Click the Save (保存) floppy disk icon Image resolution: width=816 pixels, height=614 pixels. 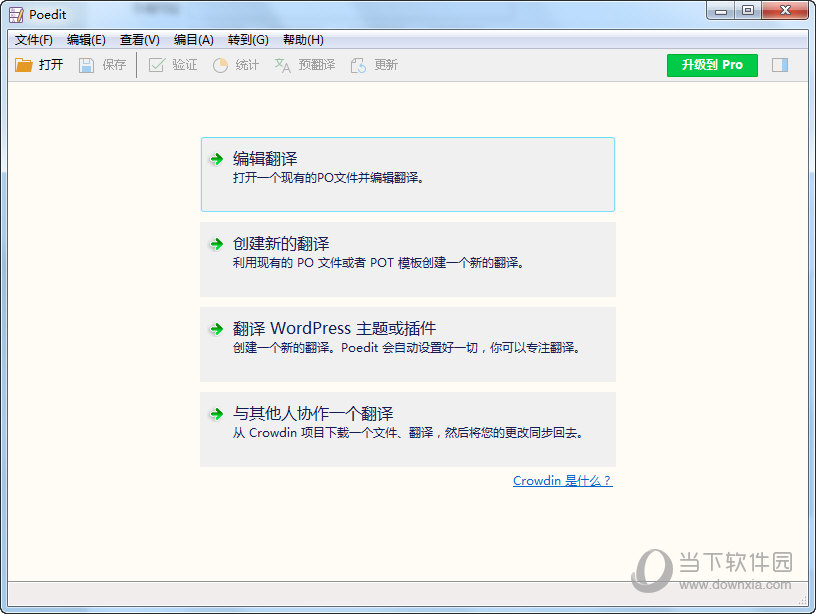click(x=86, y=65)
